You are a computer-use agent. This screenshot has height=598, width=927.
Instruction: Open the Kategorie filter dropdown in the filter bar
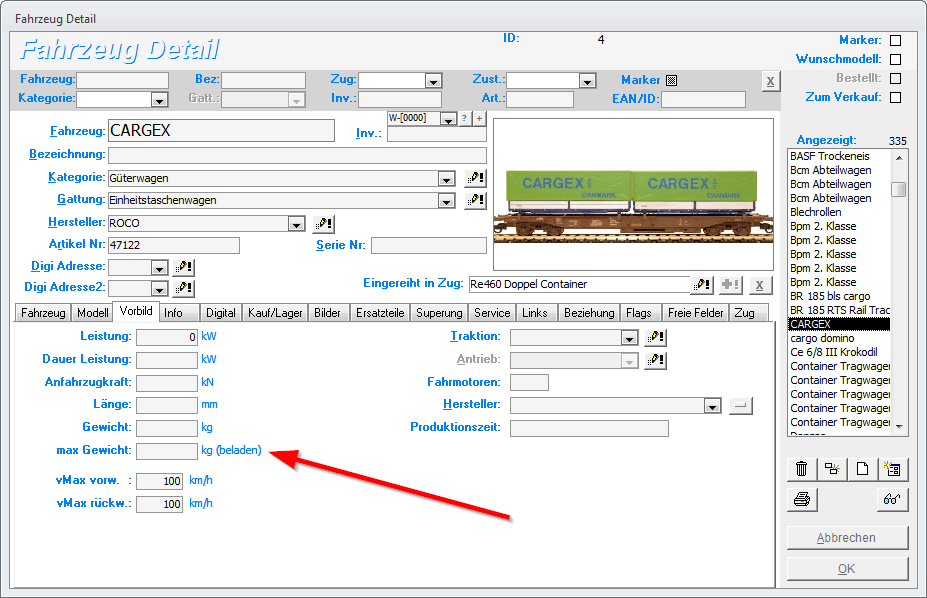(x=159, y=100)
